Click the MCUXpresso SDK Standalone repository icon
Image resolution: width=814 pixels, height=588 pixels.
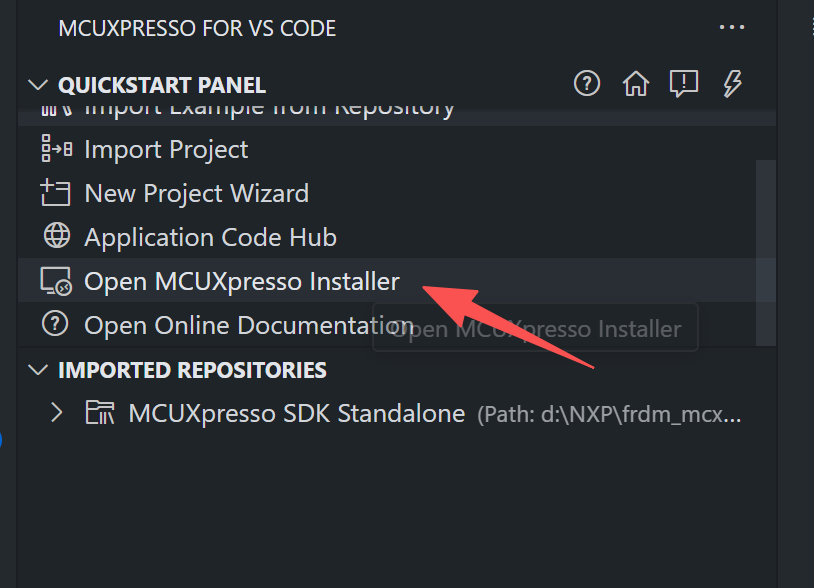tap(100, 413)
